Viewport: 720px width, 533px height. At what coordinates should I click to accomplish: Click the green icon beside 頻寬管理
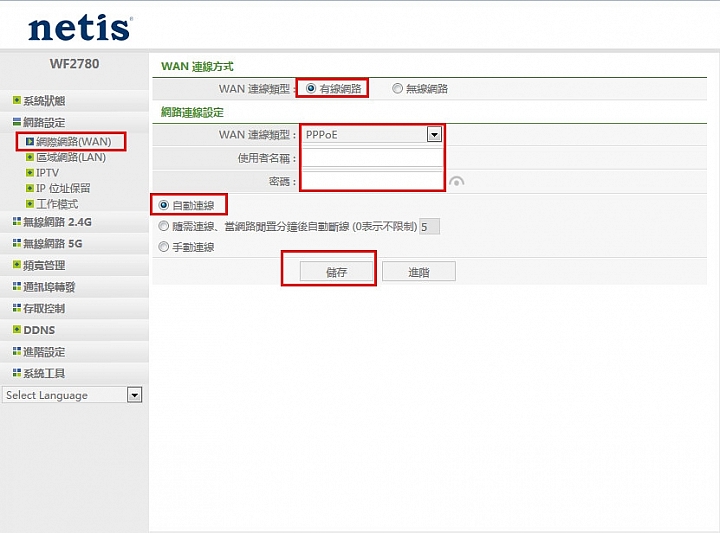[x=17, y=264]
